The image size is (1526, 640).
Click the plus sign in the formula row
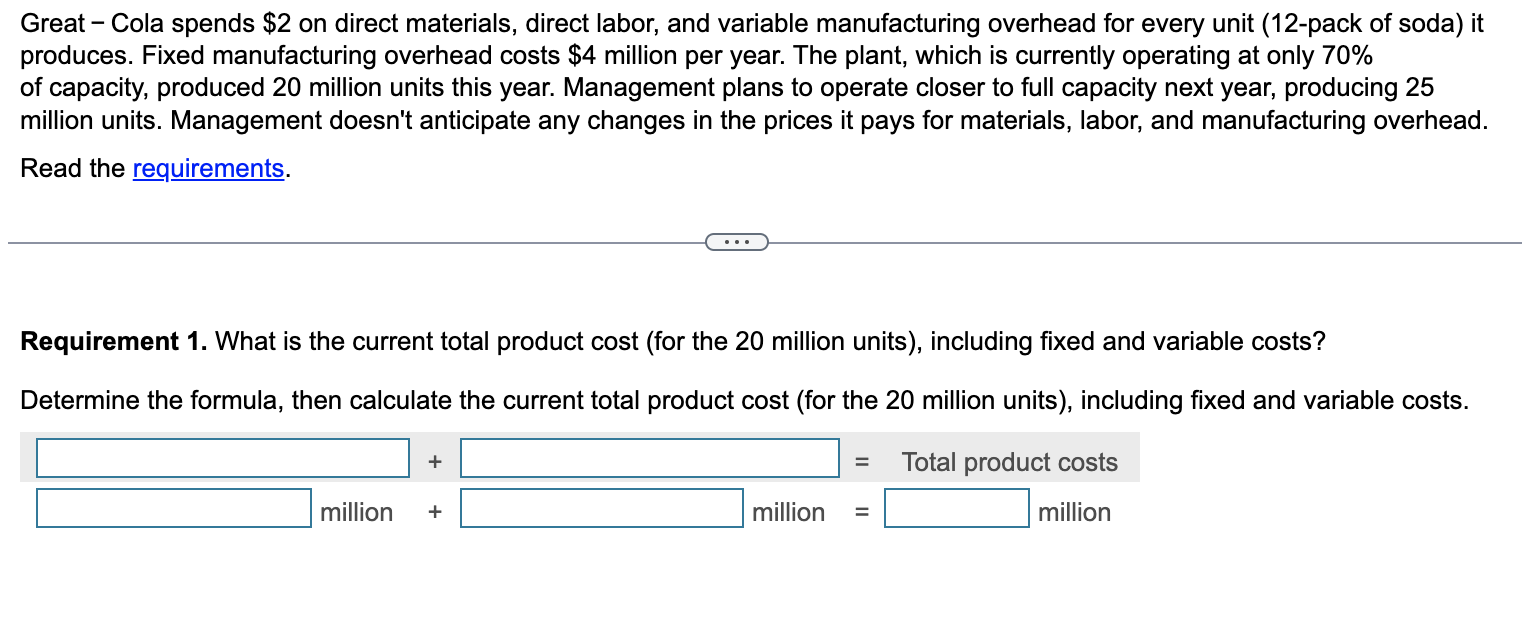point(433,461)
